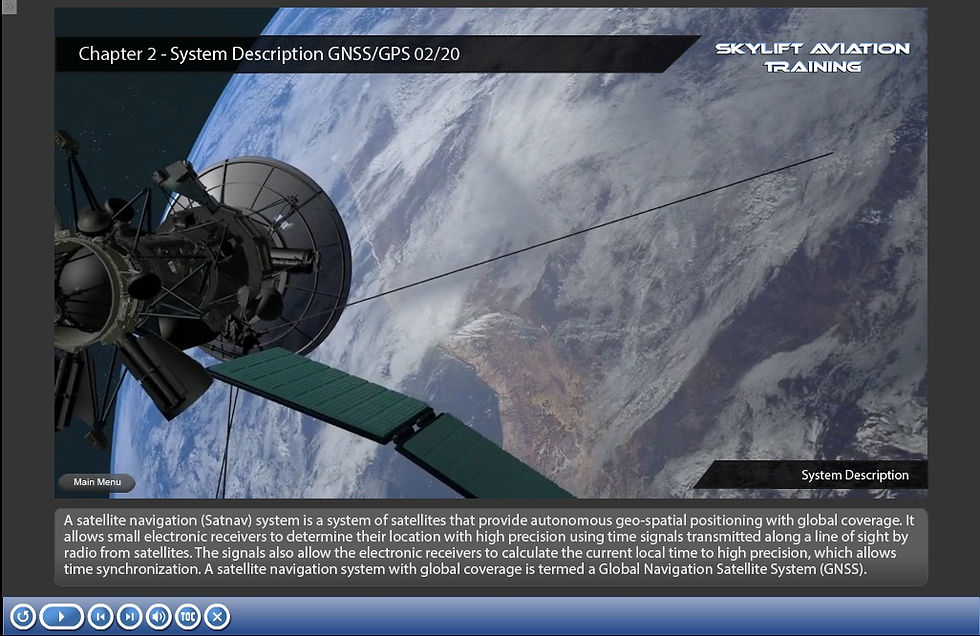Expand the side panel chevron at top-left
Image resolution: width=980 pixels, height=636 pixels.
[x=8, y=6]
